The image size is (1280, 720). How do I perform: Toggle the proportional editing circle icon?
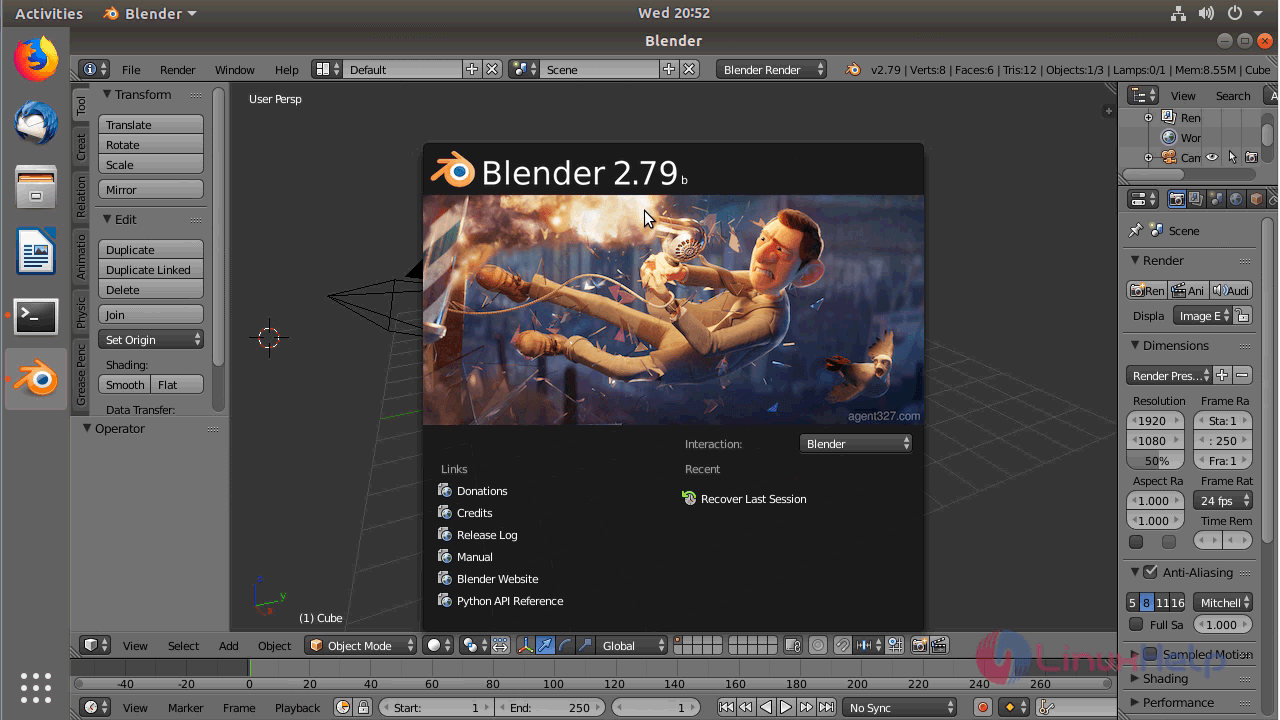(x=817, y=645)
